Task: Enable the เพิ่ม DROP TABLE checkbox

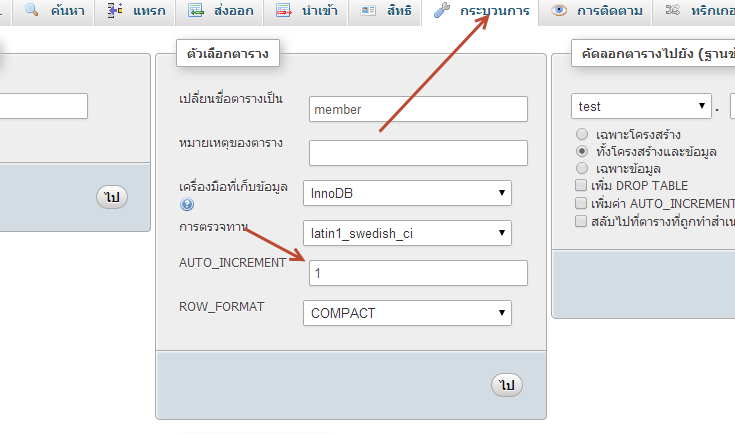Action: tap(581, 185)
